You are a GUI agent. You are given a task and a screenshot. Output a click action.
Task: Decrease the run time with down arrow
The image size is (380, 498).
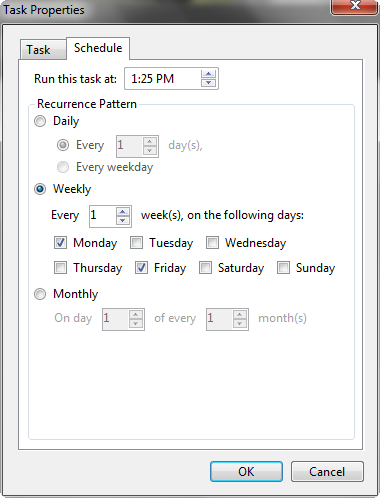(209, 83)
